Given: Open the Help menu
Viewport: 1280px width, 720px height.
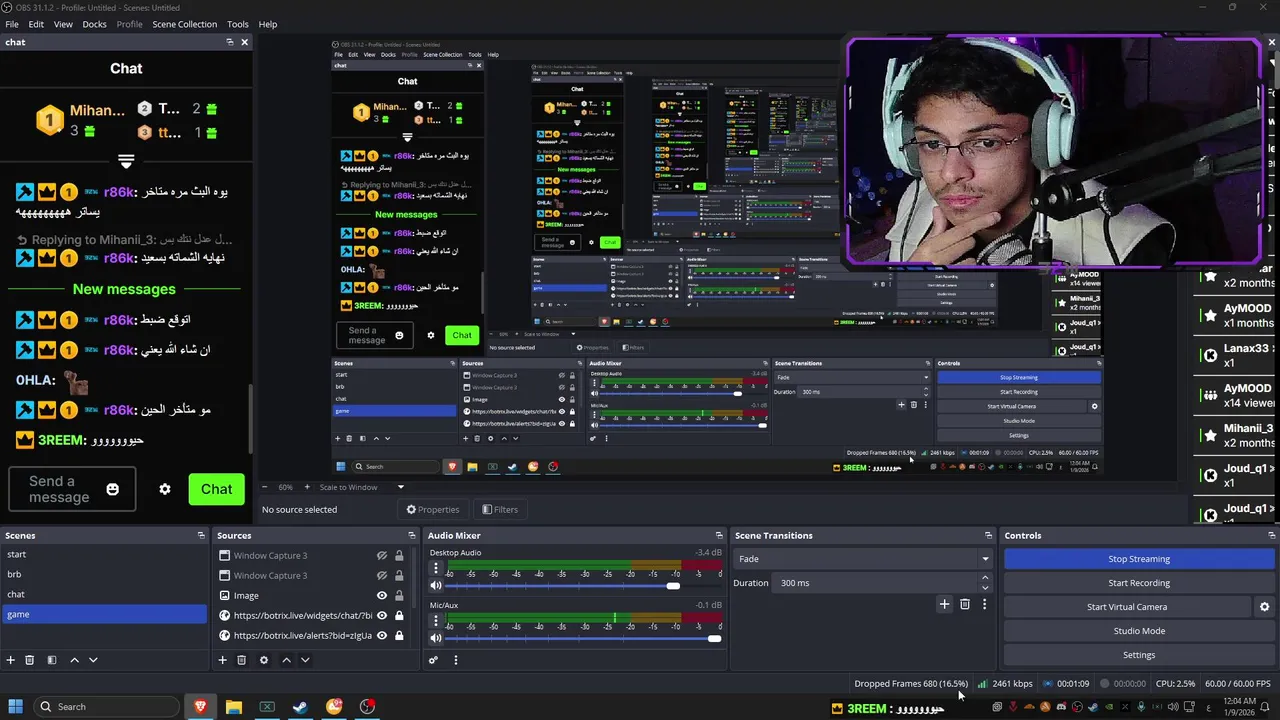Looking at the screenshot, I should click(x=268, y=24).
